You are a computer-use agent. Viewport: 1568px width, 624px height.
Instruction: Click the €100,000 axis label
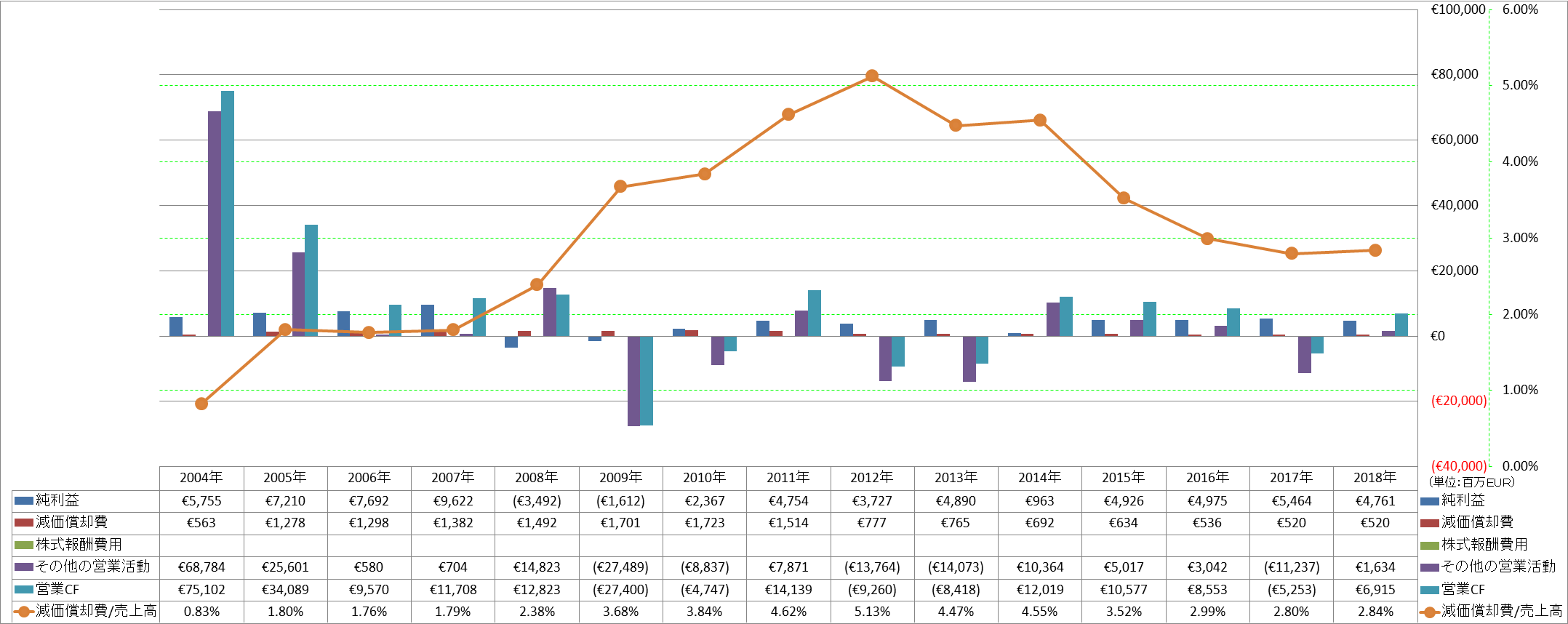(1458, 9)
